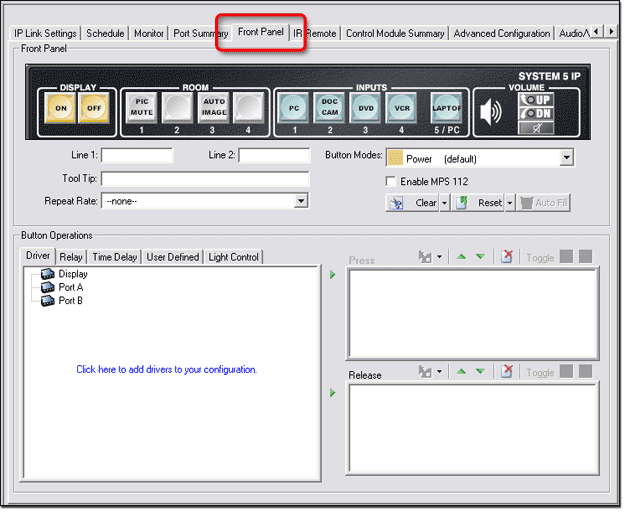Click the volume speaker icon
Viewport: 630px width, 513px height.
pyautogui.click(x=491, y=111)
